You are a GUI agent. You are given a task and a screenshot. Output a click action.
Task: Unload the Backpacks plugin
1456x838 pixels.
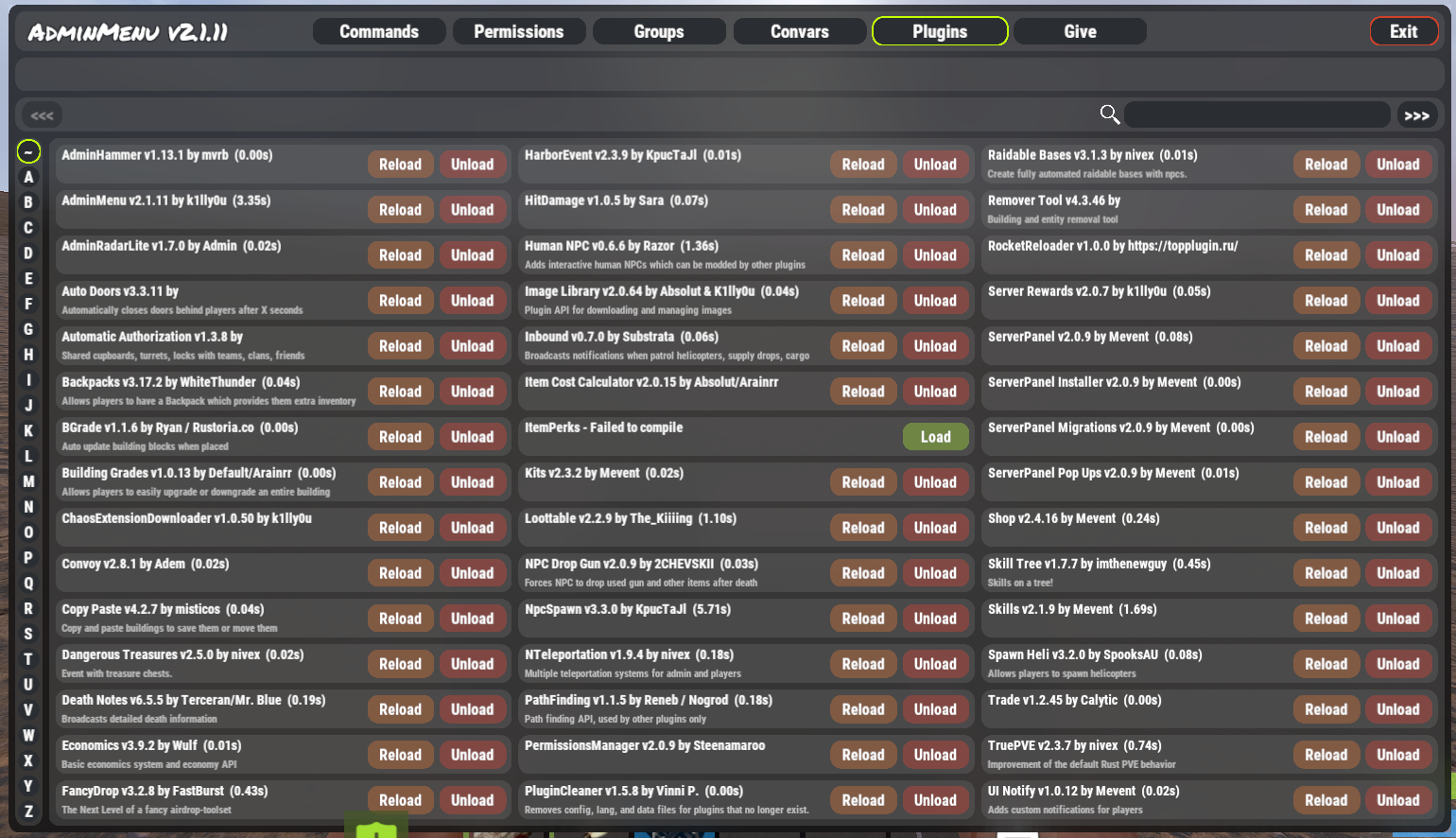[472, 392]
